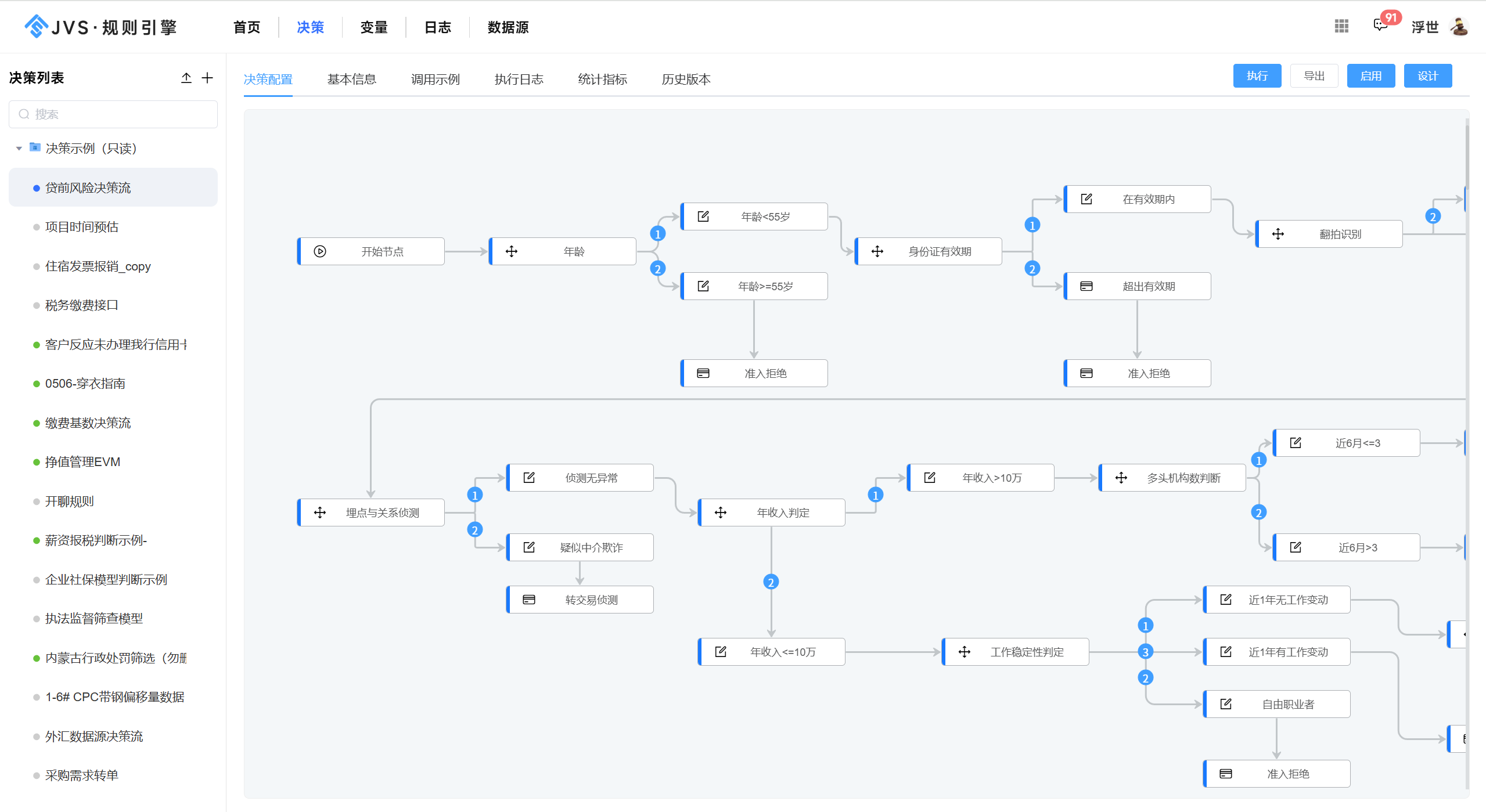
Task: Click the play icon on 开始节点 node
Action: point(320,251)
